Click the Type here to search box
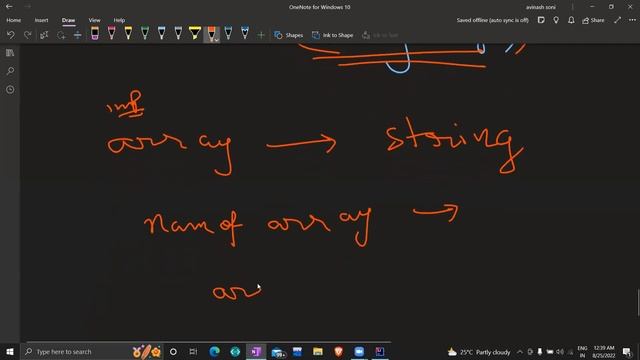Screen dimensions: 640x360 [92, 351]
